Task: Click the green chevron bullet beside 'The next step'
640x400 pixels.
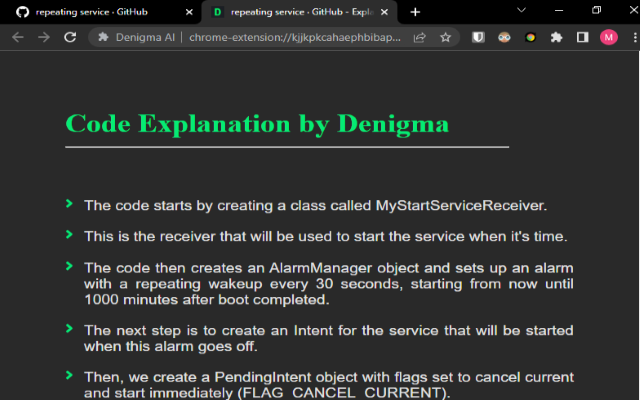Action: (69, 328)
